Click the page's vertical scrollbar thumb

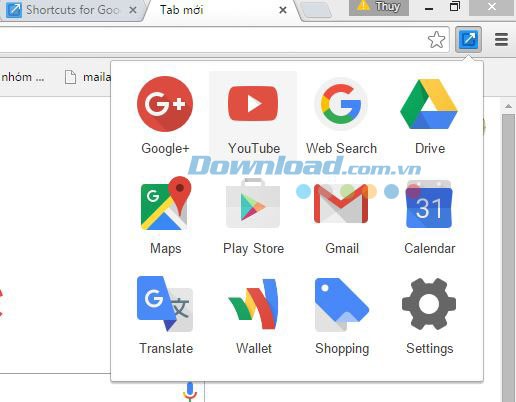[x=509, y=257]
